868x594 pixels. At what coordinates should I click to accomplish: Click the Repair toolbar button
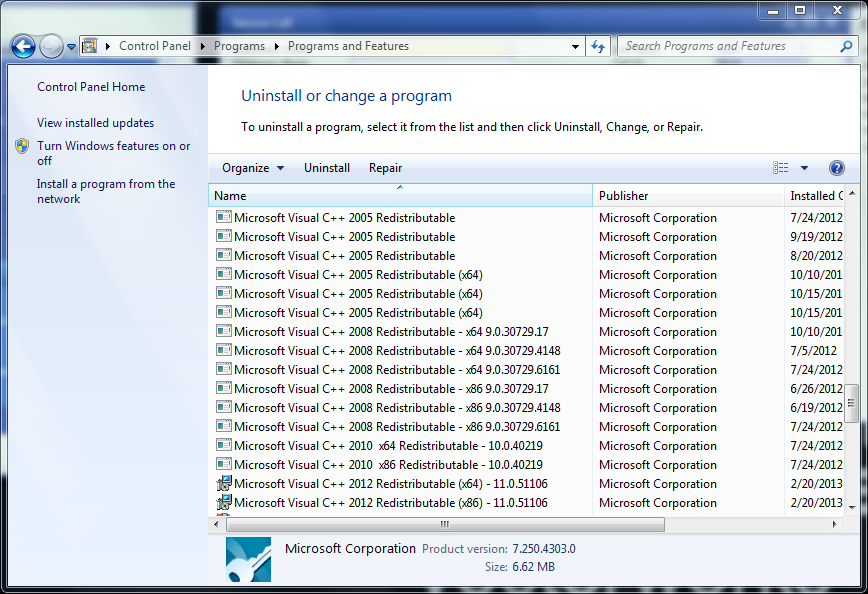click(x=385, y=168)
